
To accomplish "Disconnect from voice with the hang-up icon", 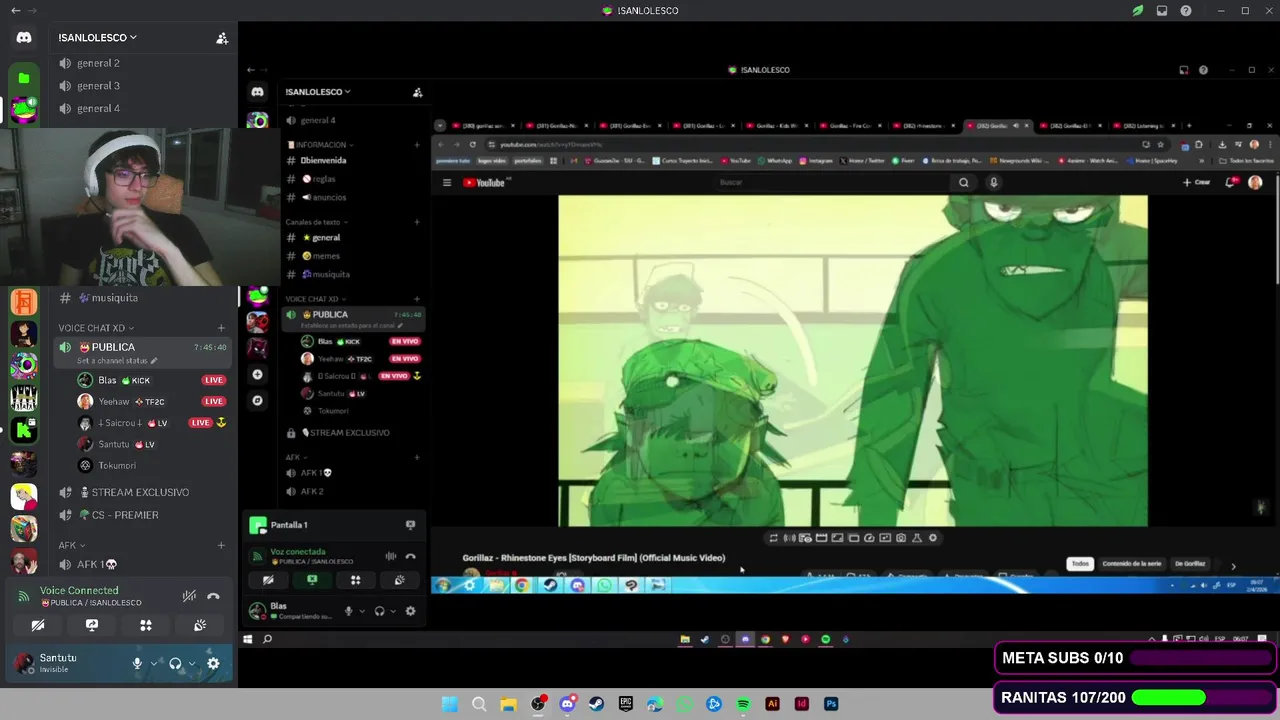I will pos(213,596).
